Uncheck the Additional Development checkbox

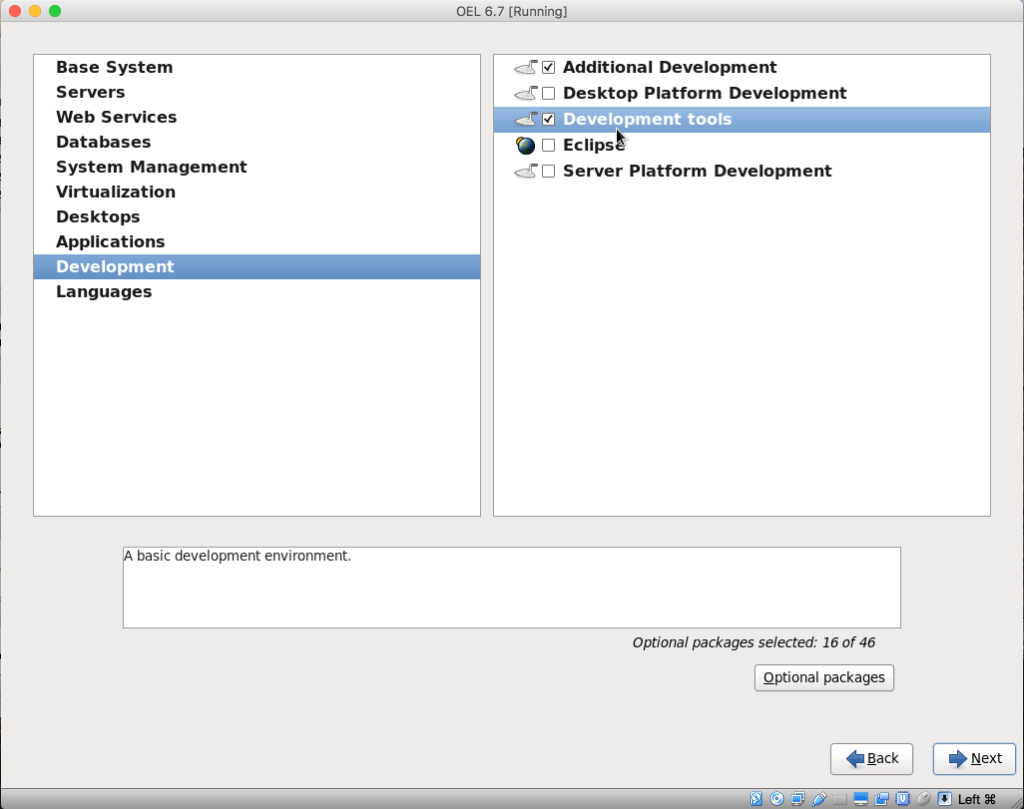[549, 67]
